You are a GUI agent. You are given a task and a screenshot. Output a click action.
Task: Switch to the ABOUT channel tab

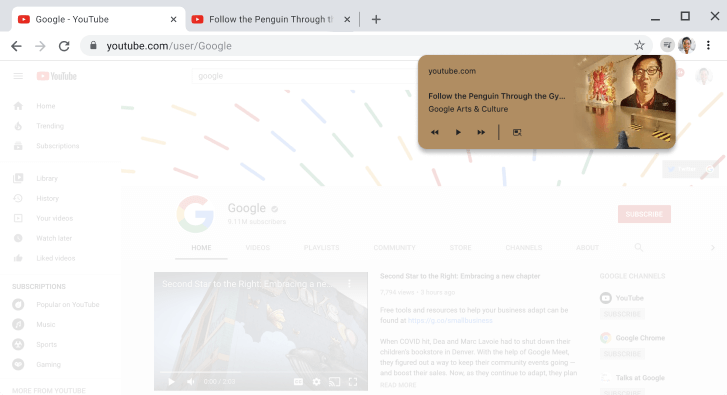pyautogui.click(x=587, y=248)
